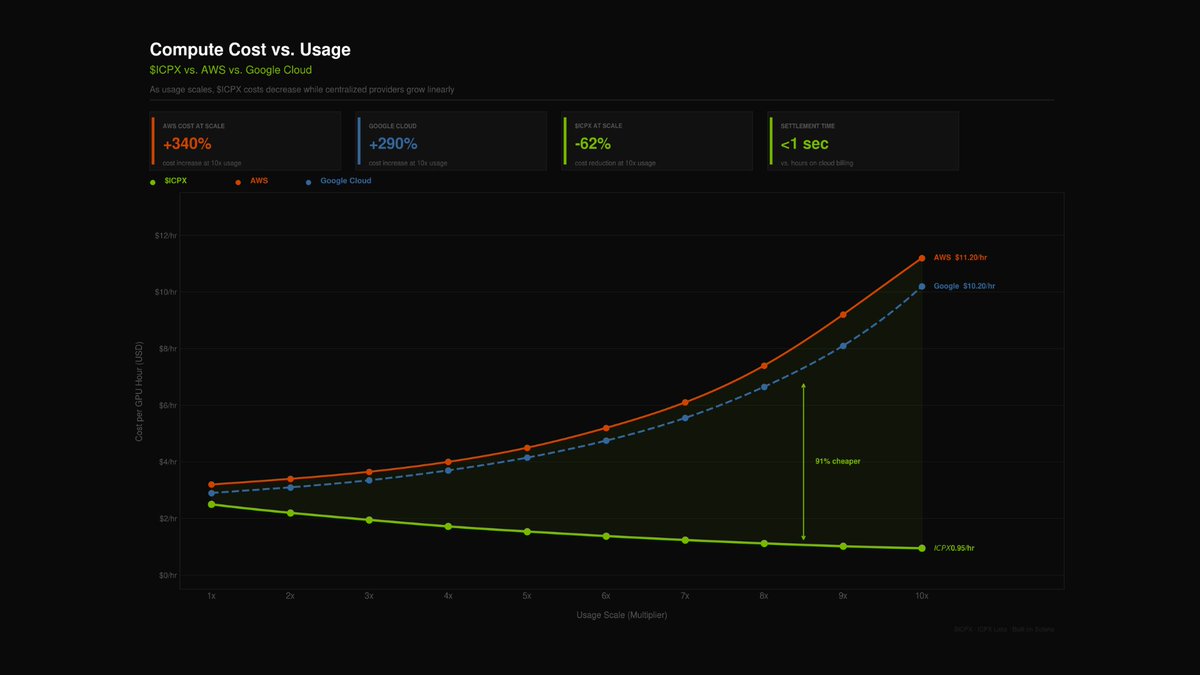Image resolution: width=1200 pixels, height=675 pixels.
Task: Click the $8/hr y-axis label
Action: point(168,349)
